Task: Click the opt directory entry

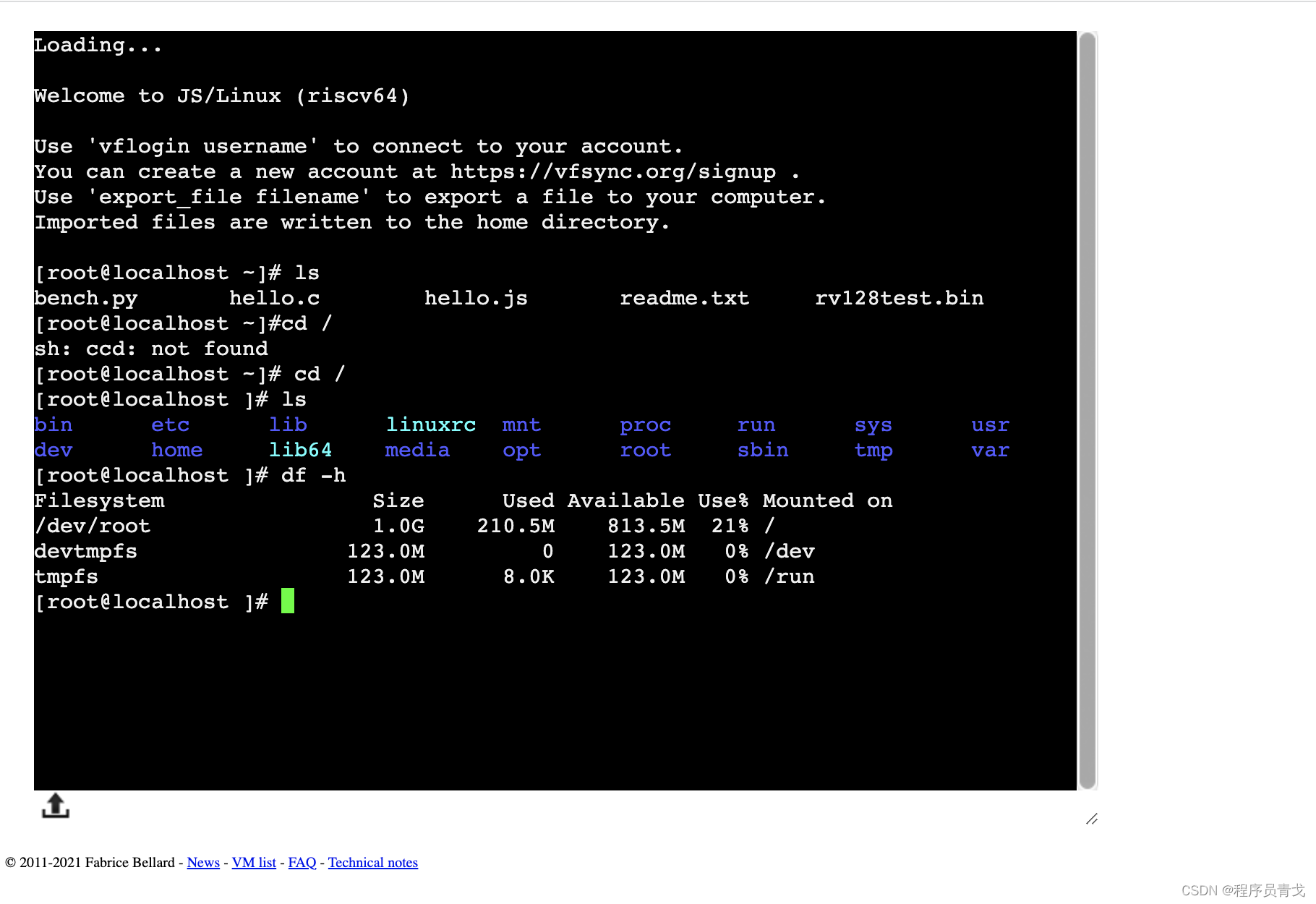Action: [x=522, y=451]
